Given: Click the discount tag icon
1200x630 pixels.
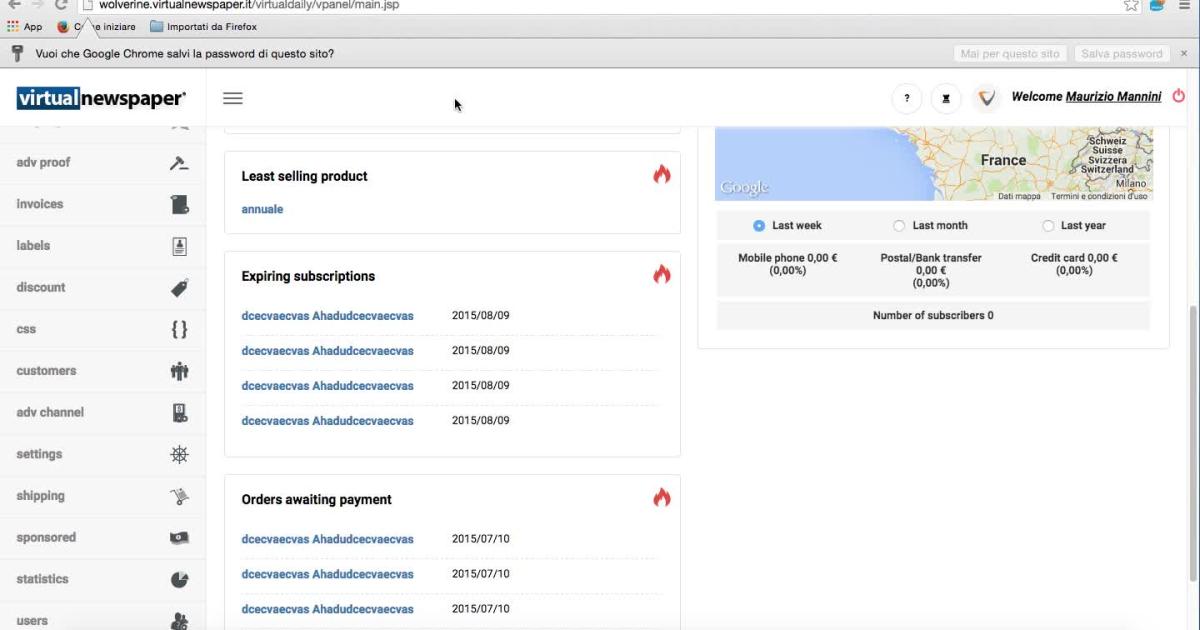Looking at the screenshot, I should point(179,288).
